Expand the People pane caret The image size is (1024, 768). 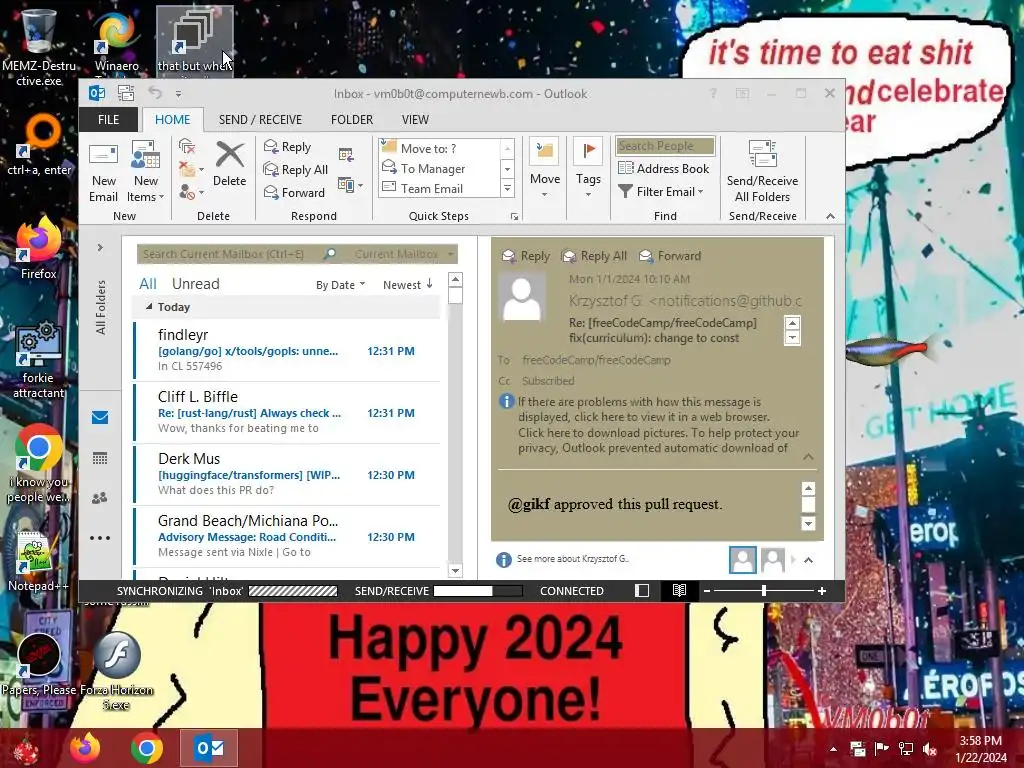click(x=808, y=560)
